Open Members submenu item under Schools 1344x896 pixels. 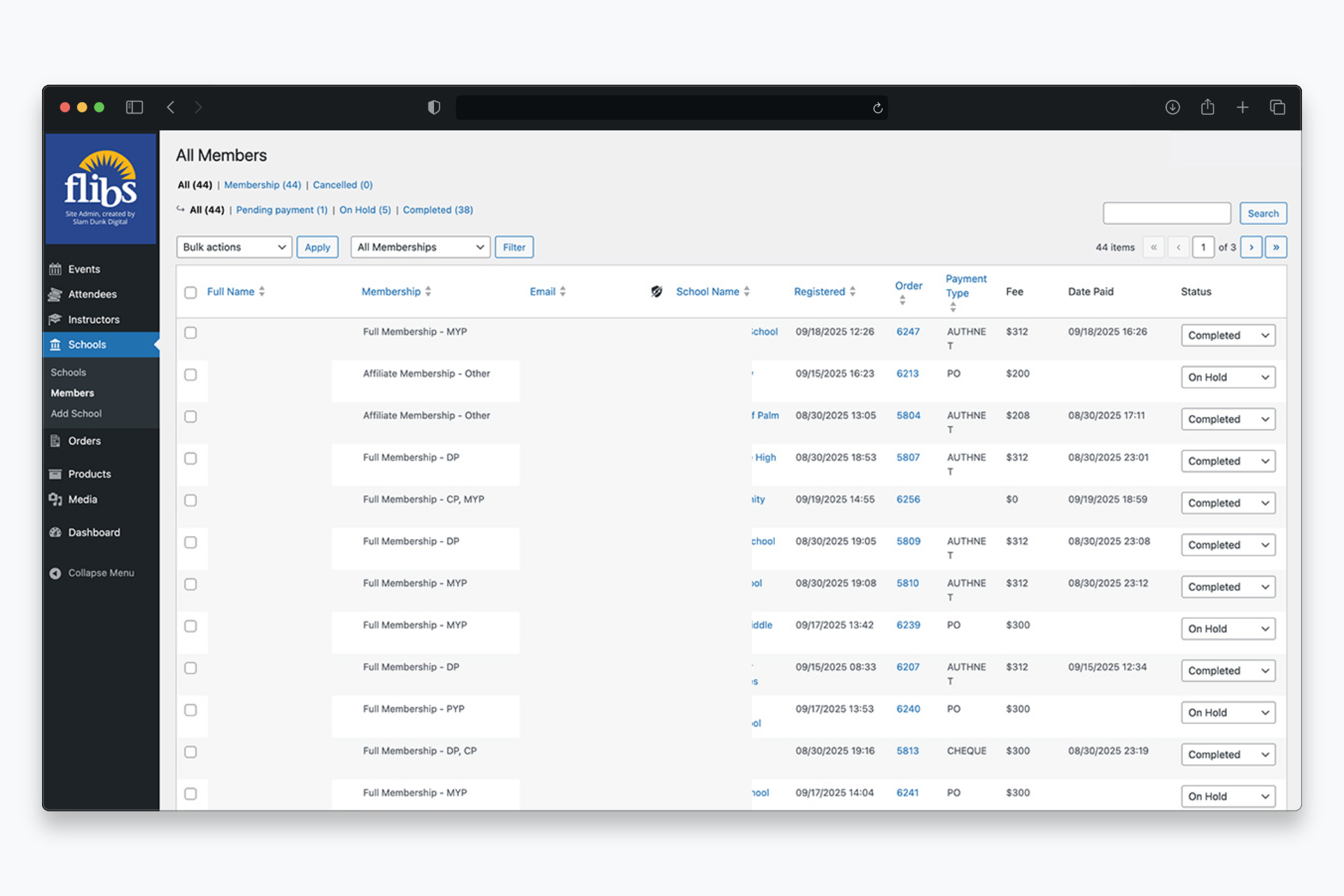point(72,393)
